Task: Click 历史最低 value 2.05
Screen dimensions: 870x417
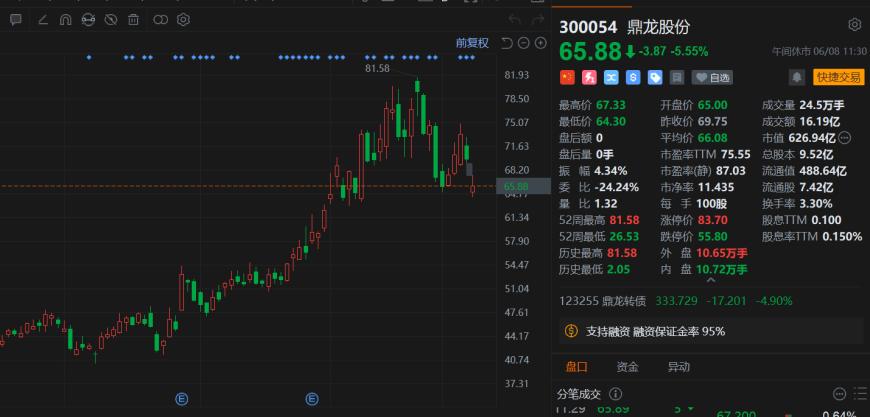Action: coord(620,269)
